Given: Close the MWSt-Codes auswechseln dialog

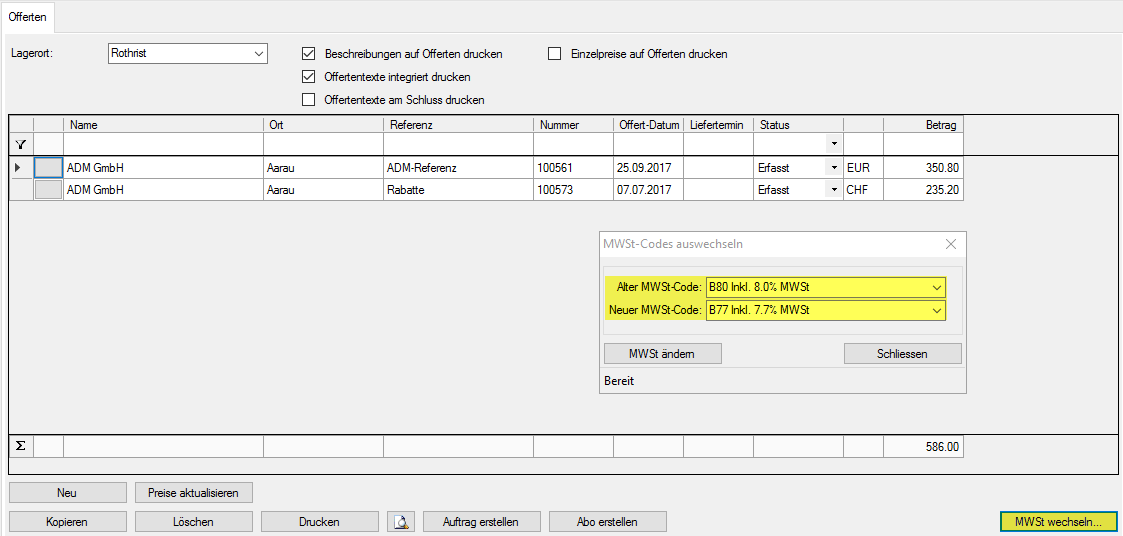Looking at the screenshot, I should (x=951, y=244).
